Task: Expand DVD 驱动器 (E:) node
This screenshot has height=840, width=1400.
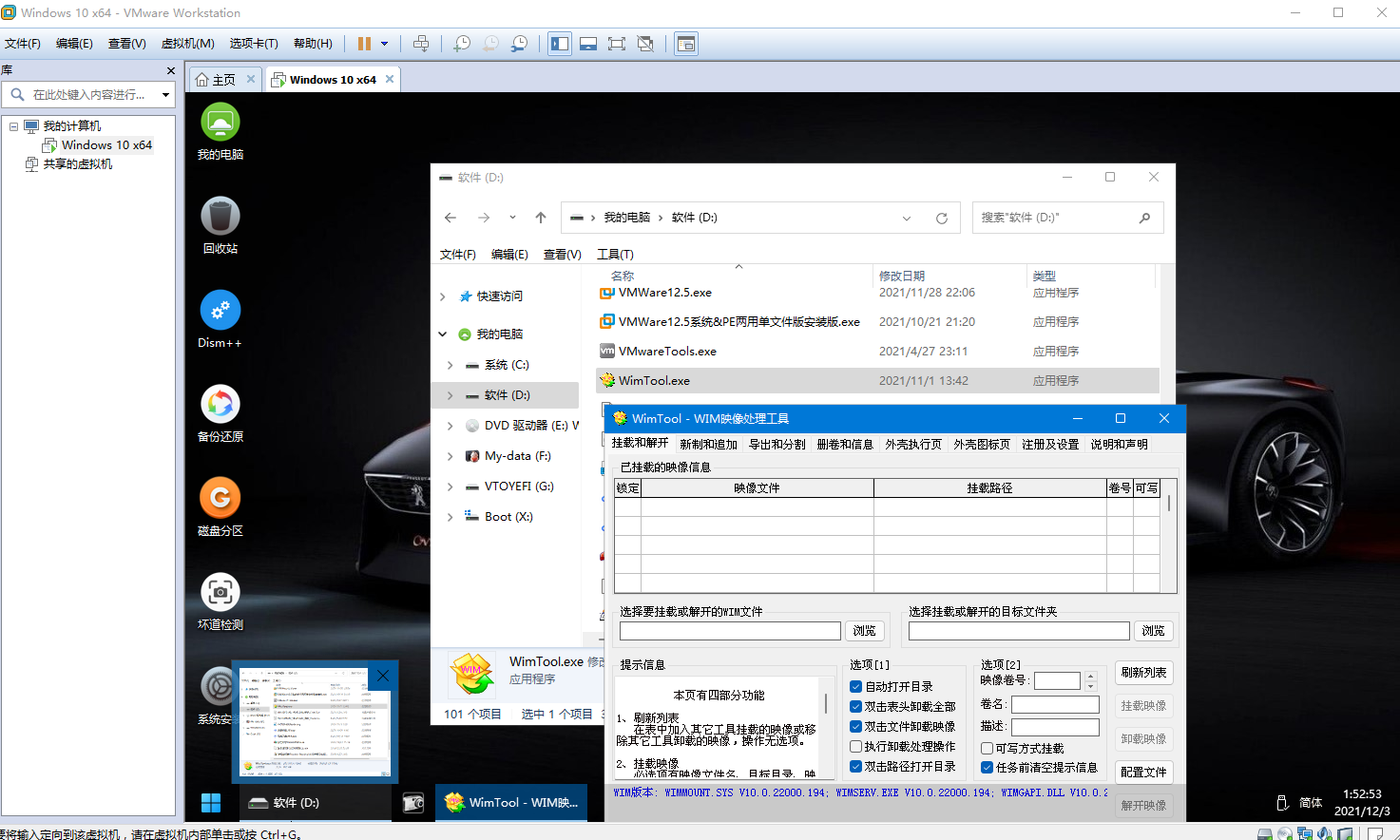Action: point(451,426)
